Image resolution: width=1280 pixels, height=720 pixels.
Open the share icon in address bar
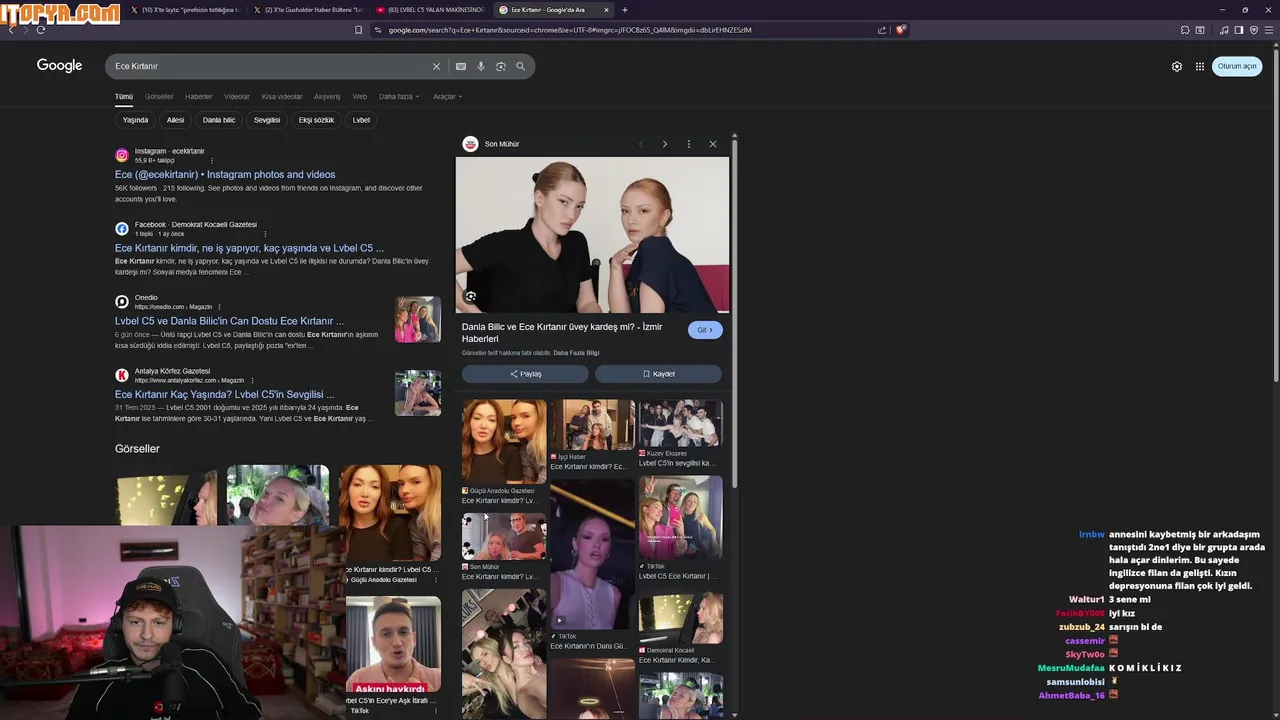click(882, 30)
